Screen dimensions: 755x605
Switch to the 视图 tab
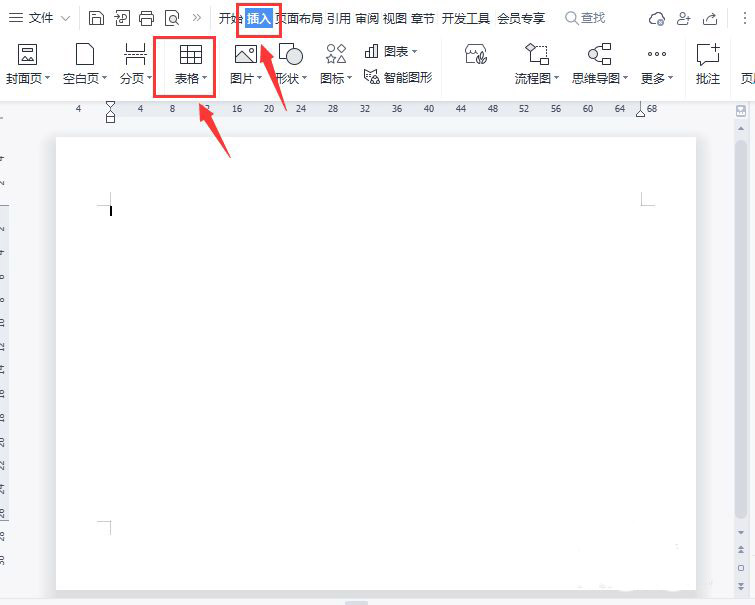point(395,18)
